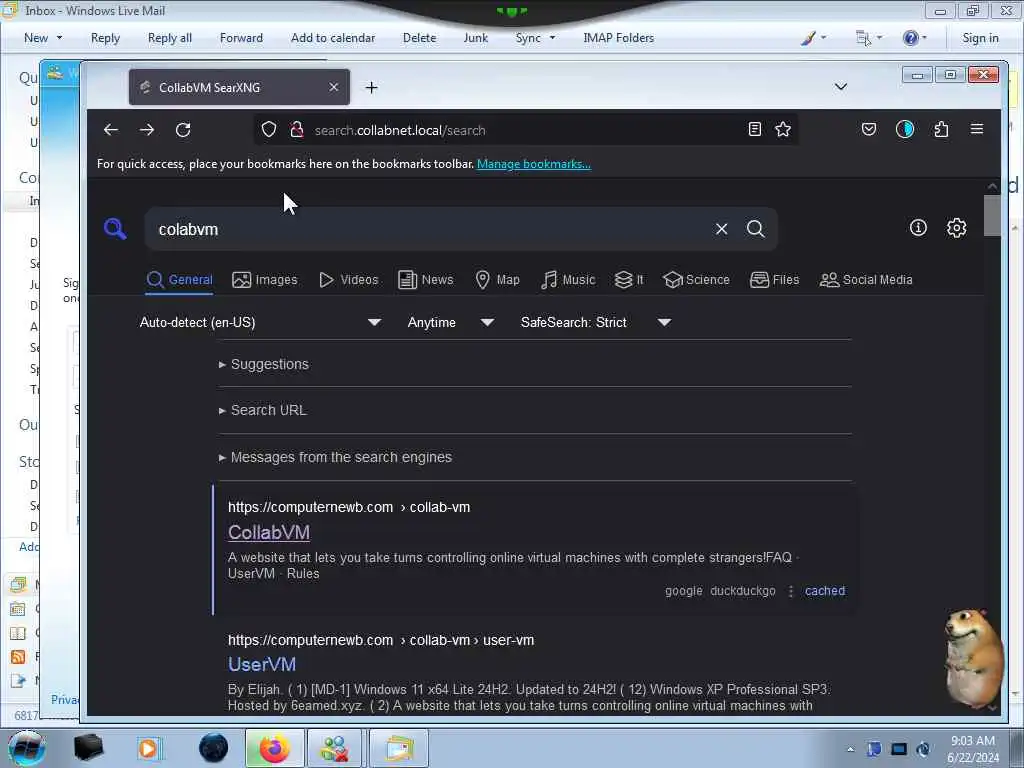Switch to the General search tab
Viewport: 1024px width, 768px height.
click(180, 280)
